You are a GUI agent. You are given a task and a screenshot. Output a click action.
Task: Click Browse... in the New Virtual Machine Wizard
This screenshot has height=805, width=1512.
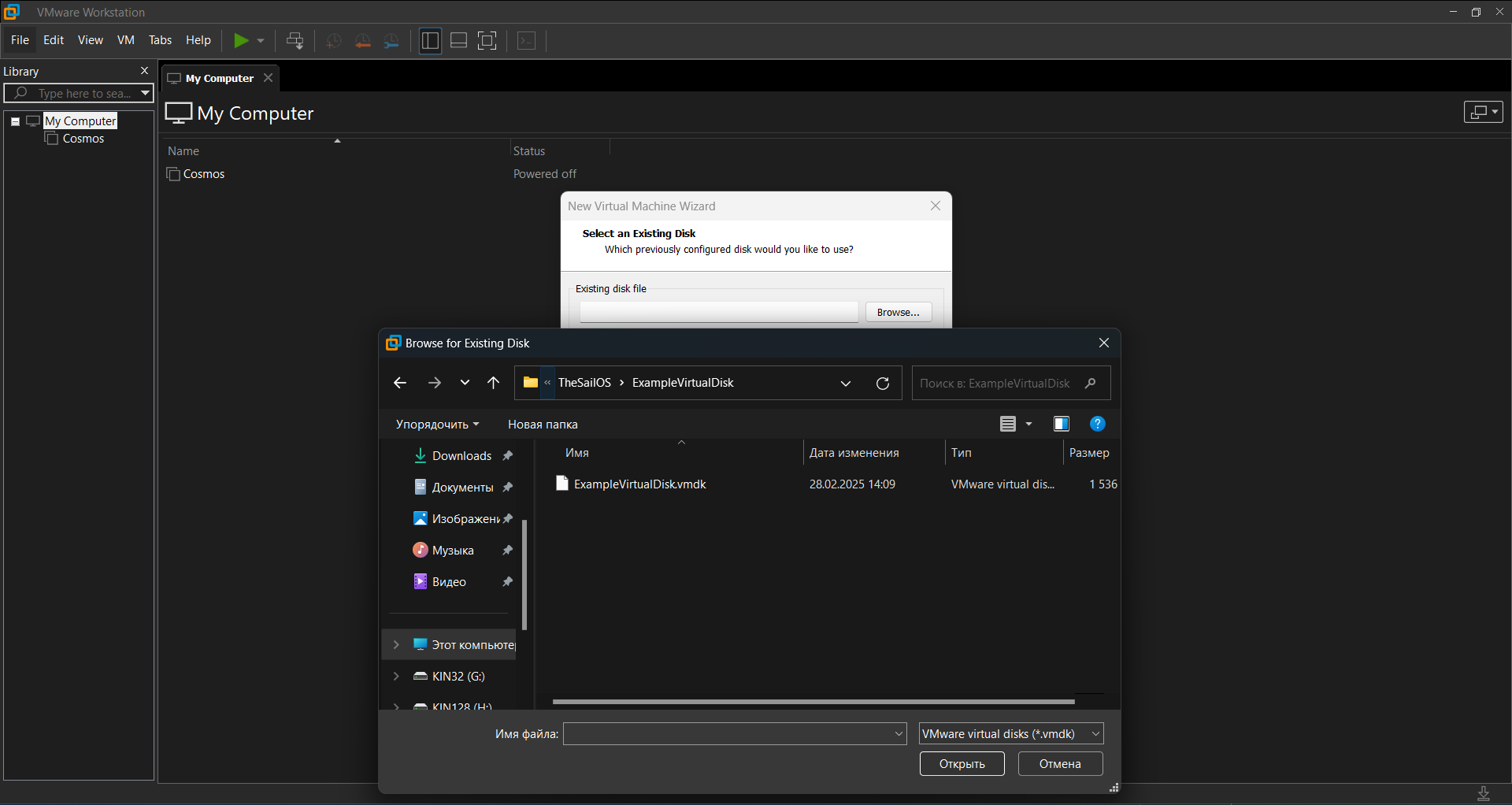(899, 313)
